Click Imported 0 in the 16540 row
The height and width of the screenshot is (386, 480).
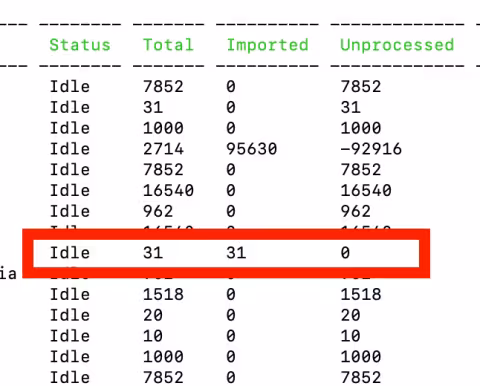tap(231, 190)
